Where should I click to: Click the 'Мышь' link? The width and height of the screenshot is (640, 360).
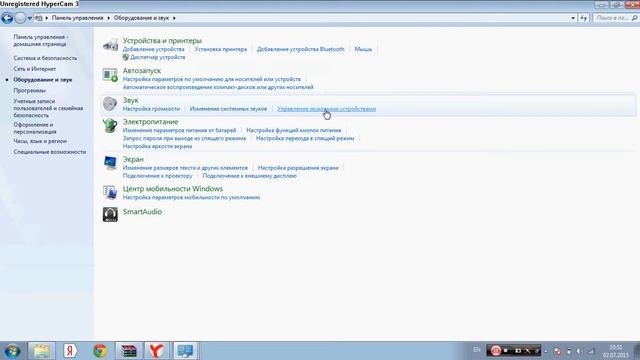[363, 49]
